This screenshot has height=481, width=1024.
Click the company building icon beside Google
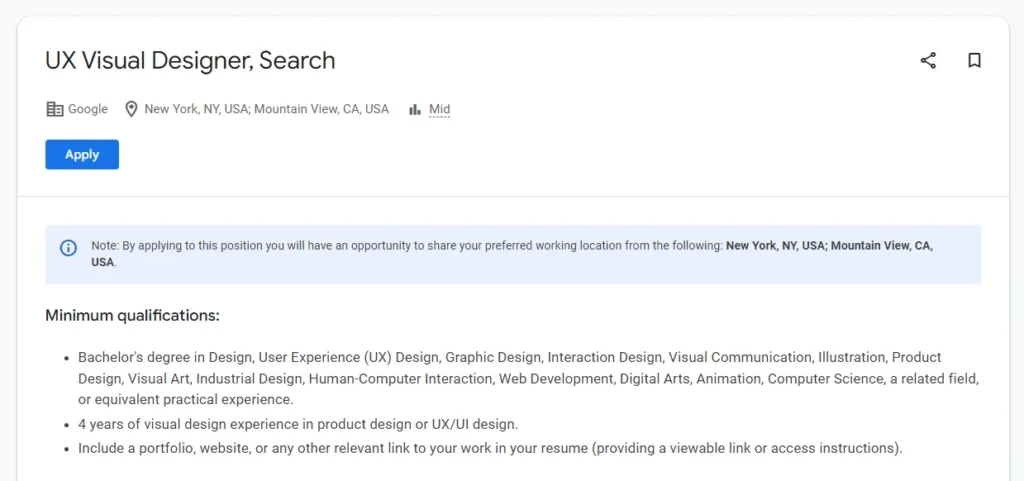pos(55,109)
